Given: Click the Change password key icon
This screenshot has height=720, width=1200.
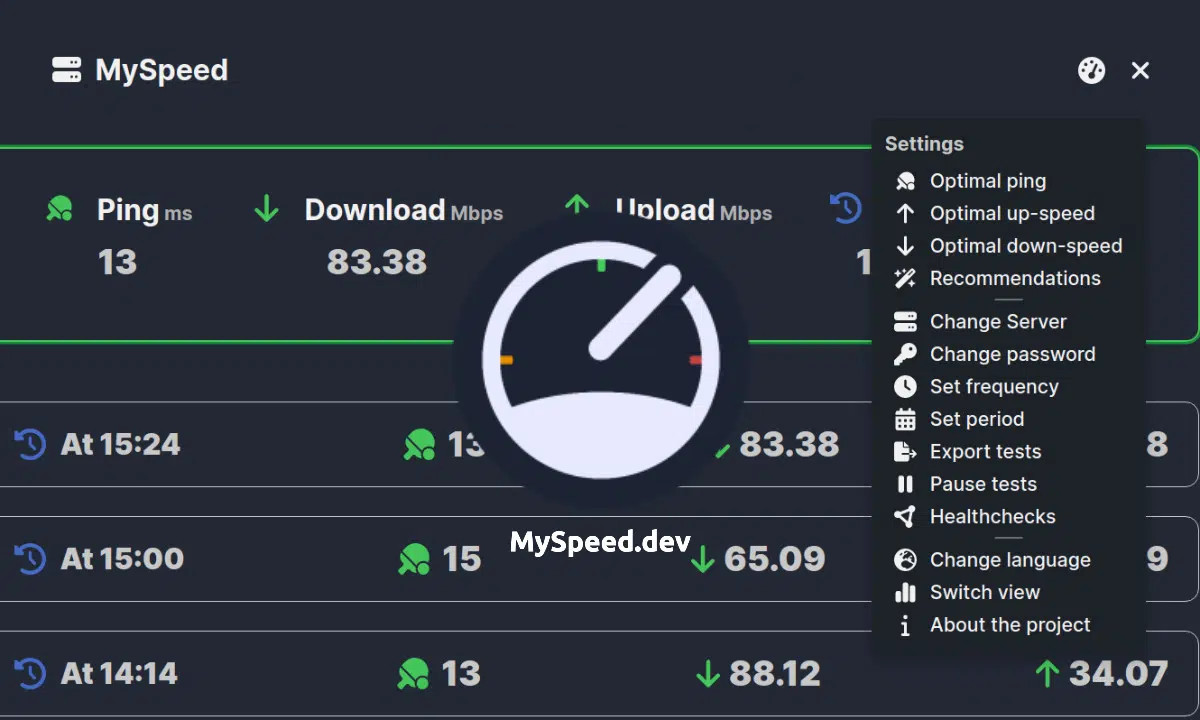Looking at the screenshot, I should [x=905, y=354].
